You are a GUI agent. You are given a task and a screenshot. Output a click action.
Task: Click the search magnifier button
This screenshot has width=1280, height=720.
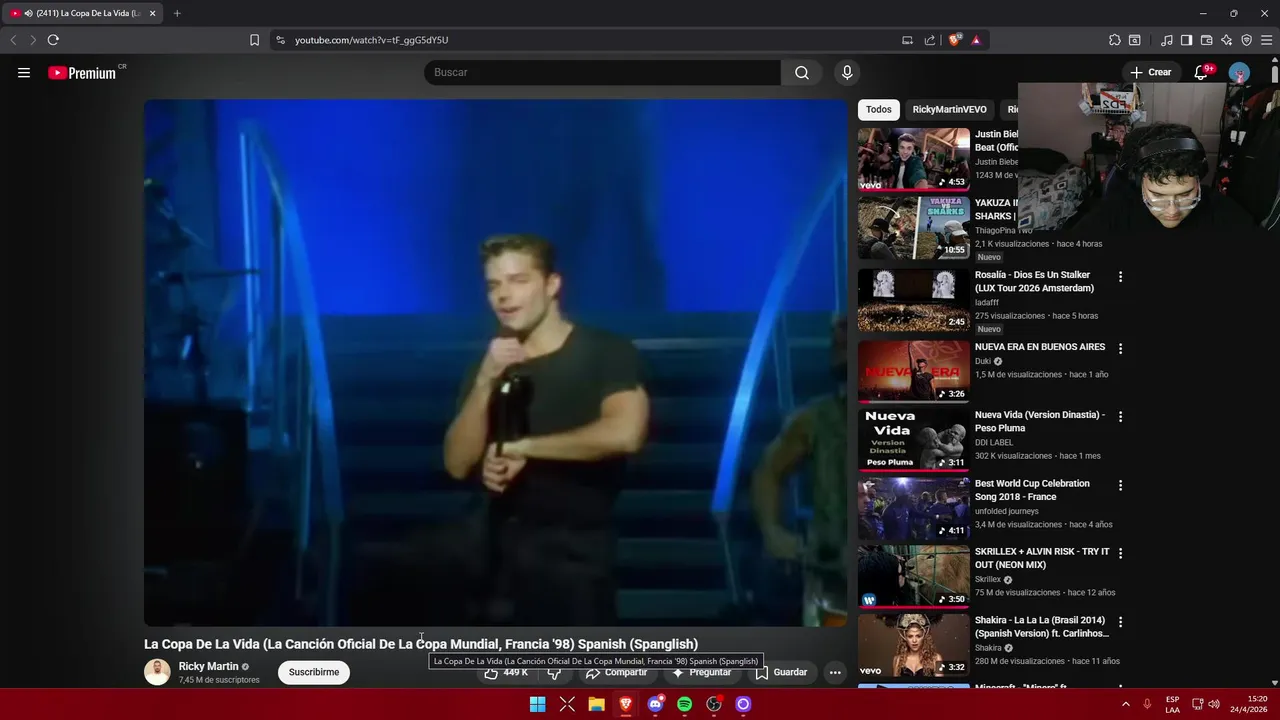pyautogui.click(x=802, y=72)
